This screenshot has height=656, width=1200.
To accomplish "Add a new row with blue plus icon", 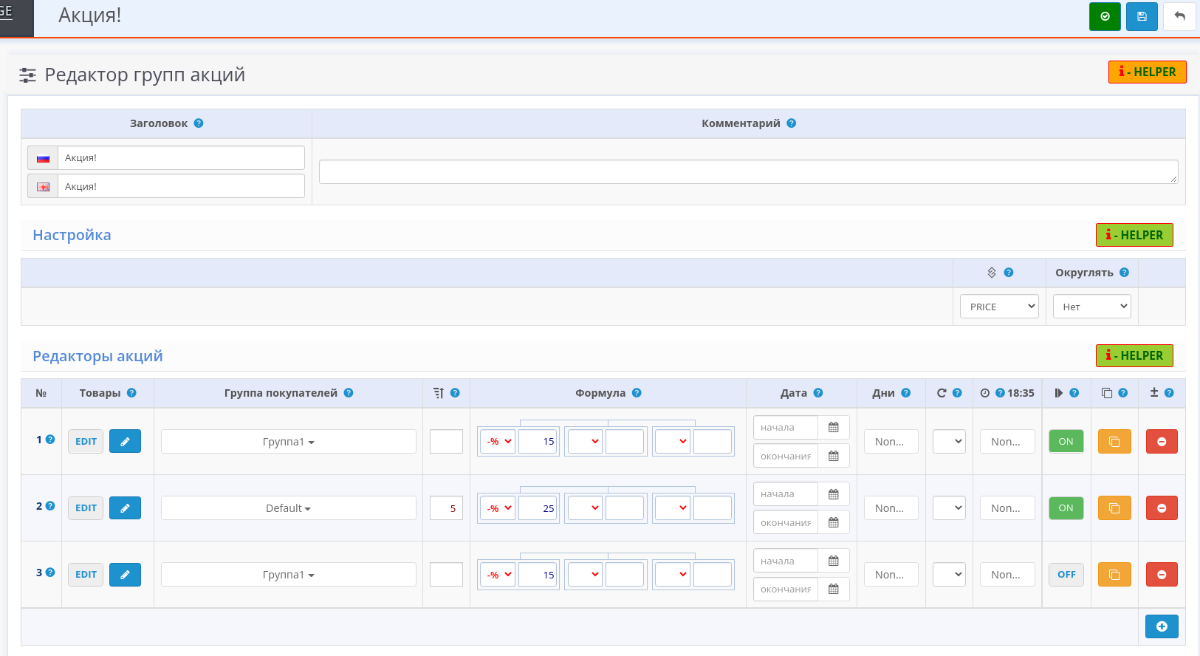I will [1161, 626].
